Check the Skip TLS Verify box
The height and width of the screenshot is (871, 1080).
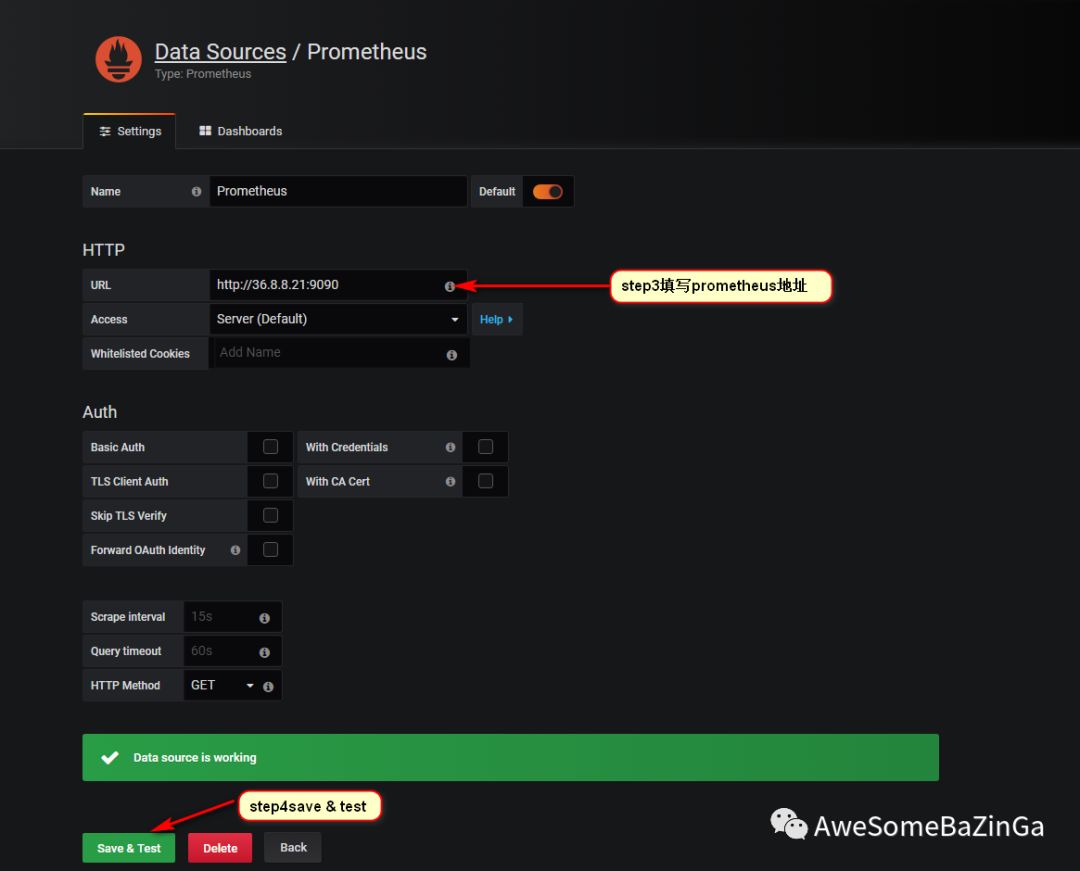click(271, 515)
